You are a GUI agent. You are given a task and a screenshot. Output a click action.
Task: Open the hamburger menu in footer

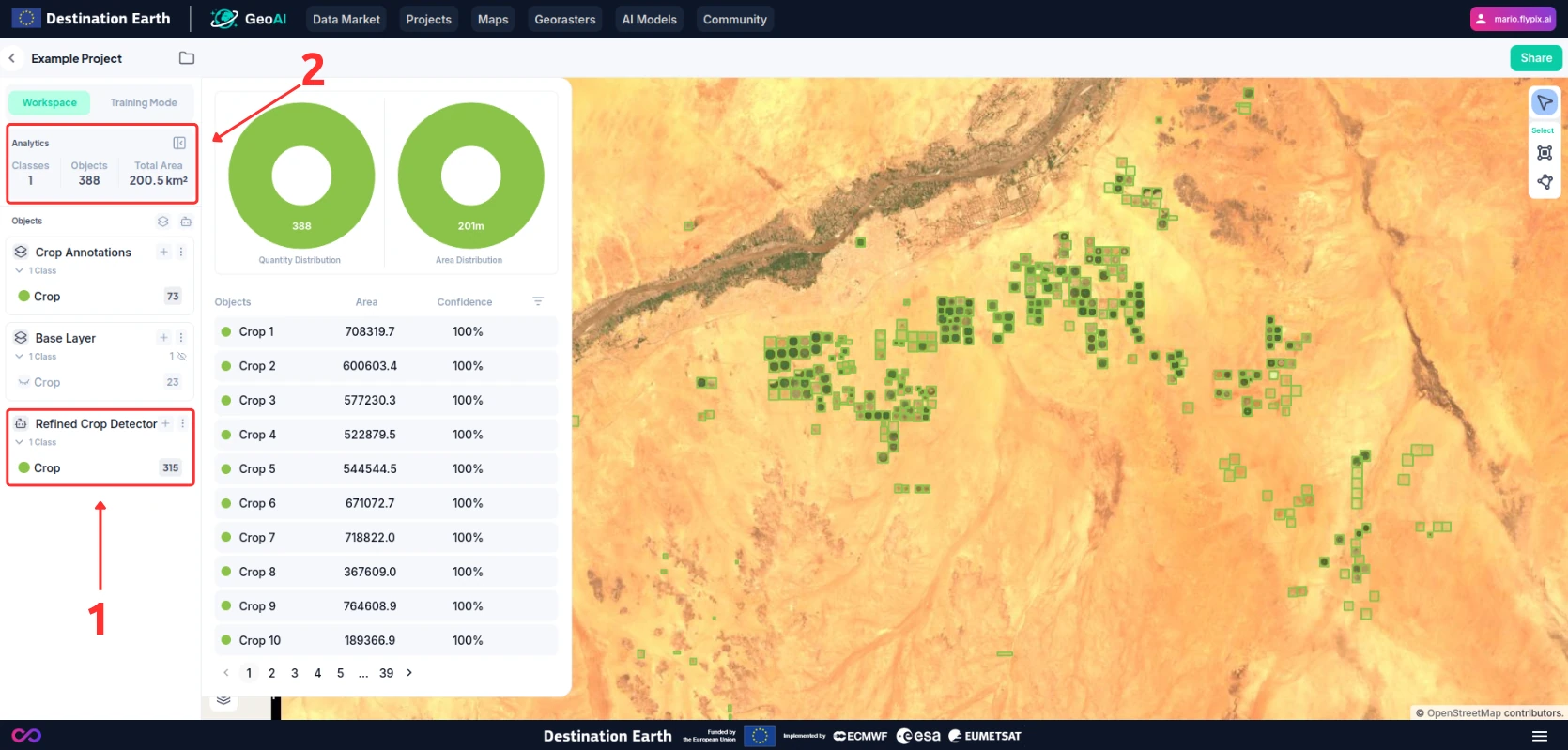click(1540, 736)
